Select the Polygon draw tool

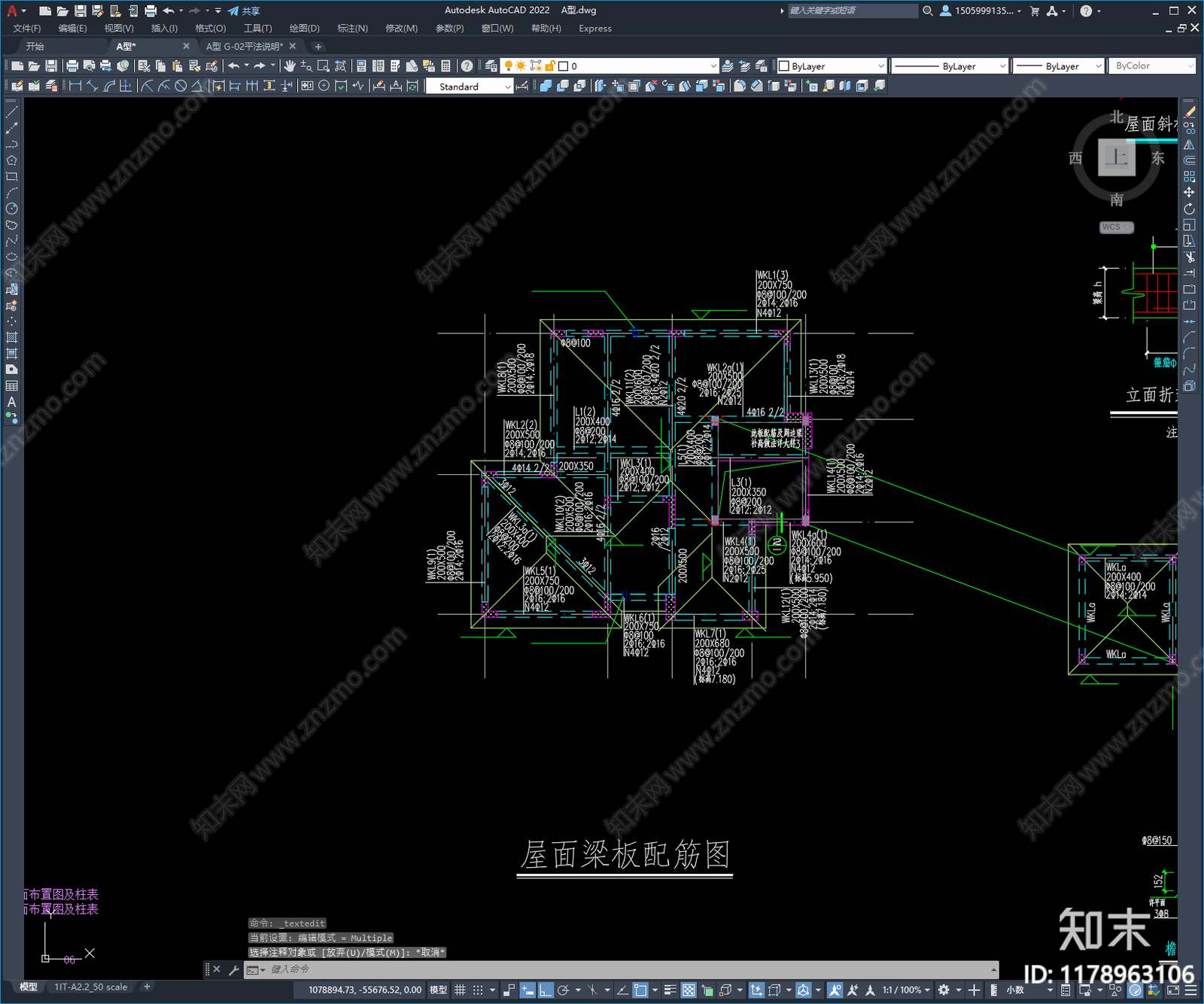pyautogui.click(x=11, y=160)
